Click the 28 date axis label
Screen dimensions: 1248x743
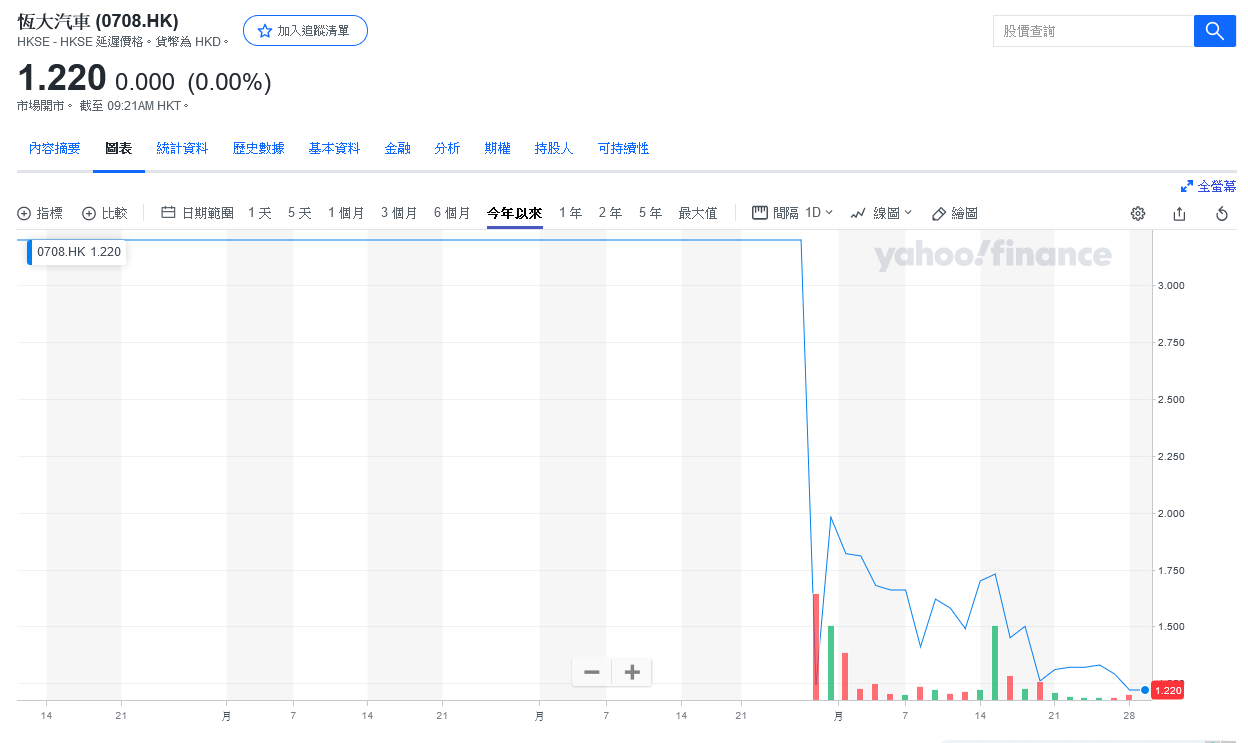[x=1128, y=716]
